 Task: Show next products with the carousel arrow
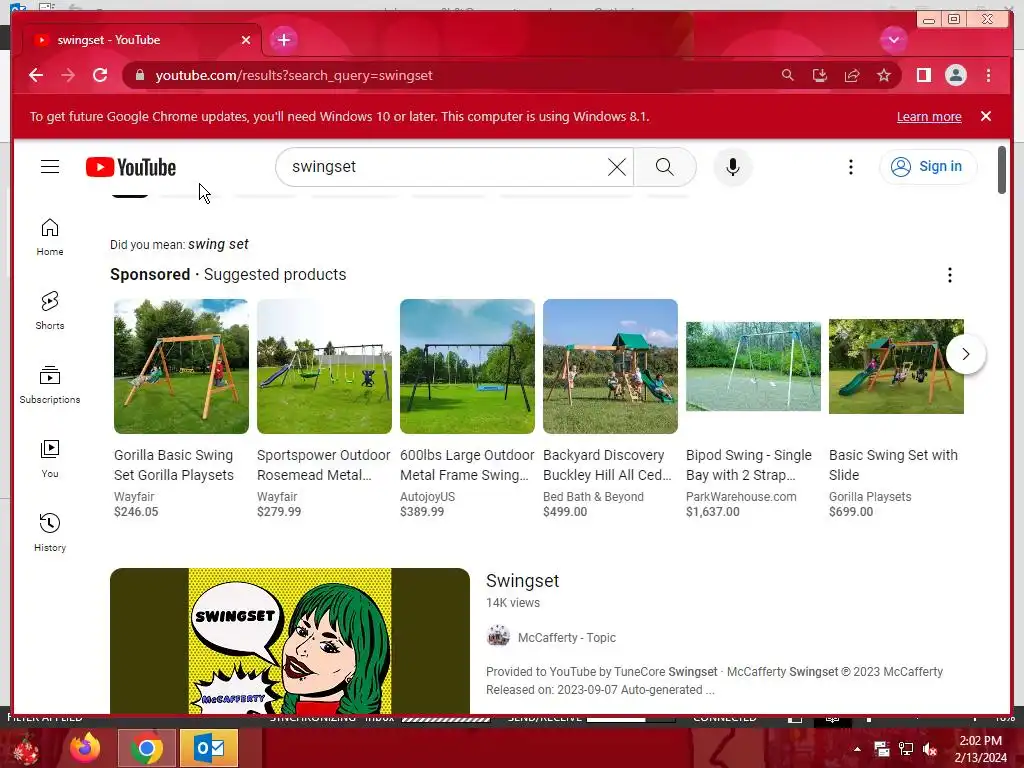click(x=965, y=354)
